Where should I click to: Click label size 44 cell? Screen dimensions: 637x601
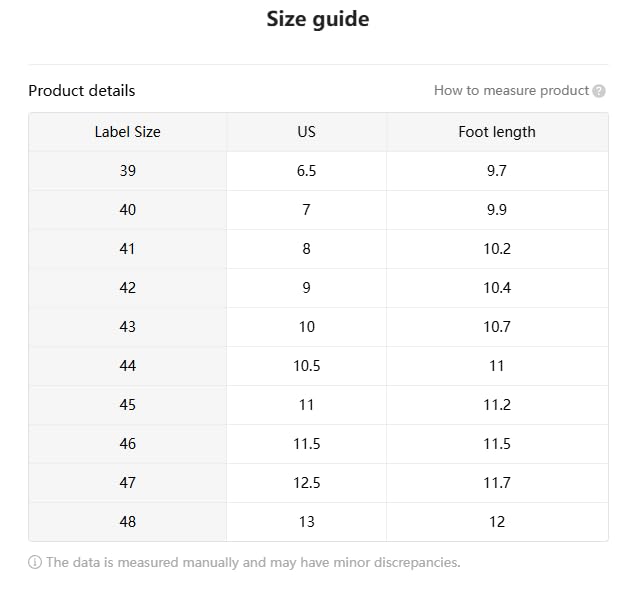tap(127, 366)
